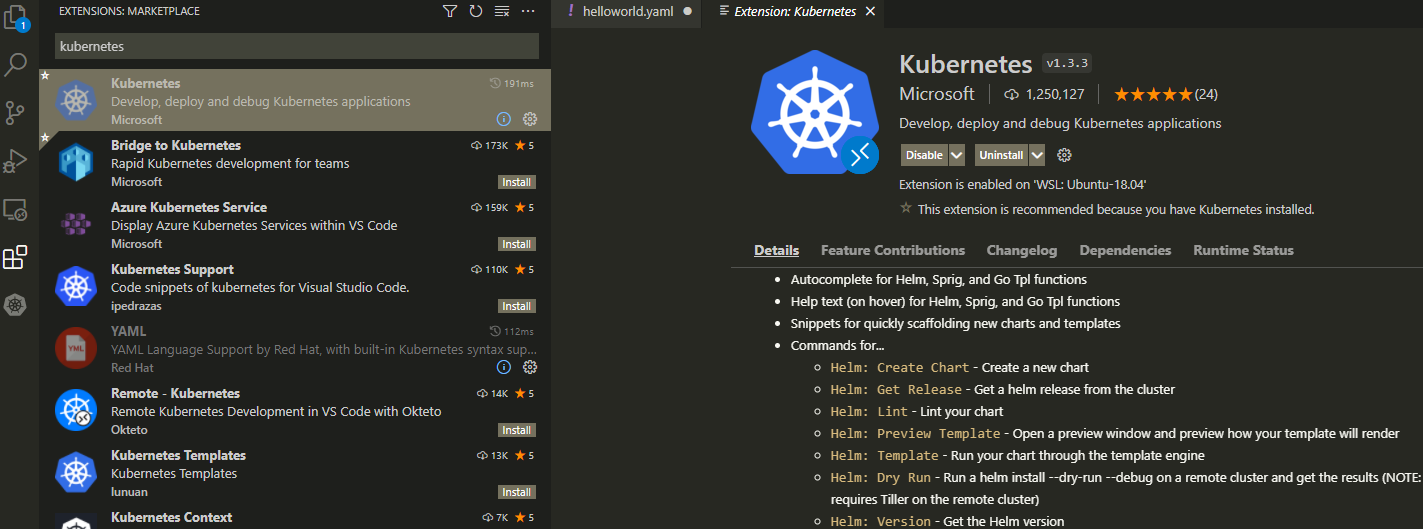
Task: Click the gear icon beside Uninstall button
Action: pyautogui.click(x=1064, y=155)
